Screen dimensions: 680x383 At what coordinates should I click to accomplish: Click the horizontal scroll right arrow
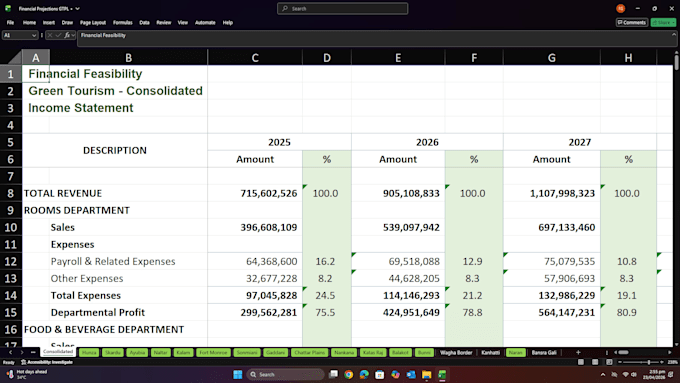click(x=670, y=352)
